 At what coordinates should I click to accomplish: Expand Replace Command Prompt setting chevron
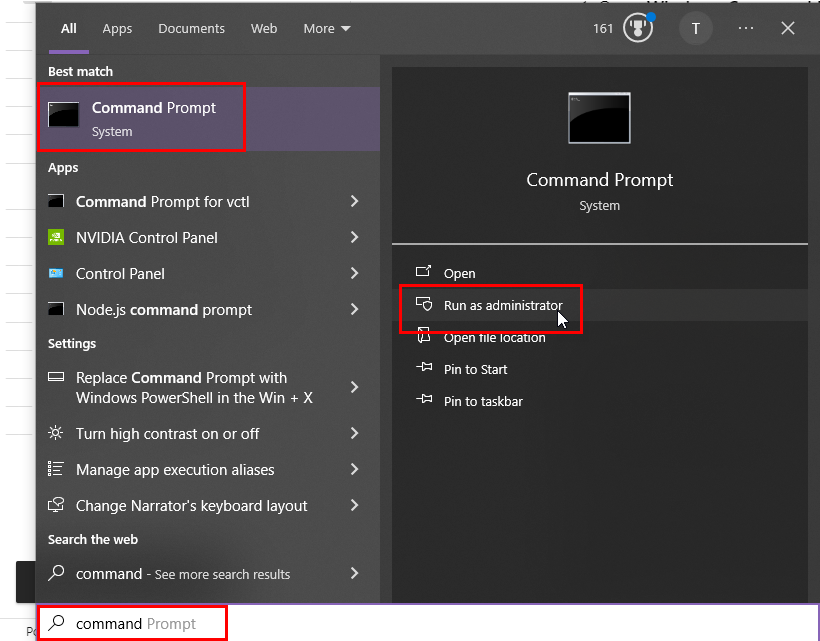(x=355, y=387)
